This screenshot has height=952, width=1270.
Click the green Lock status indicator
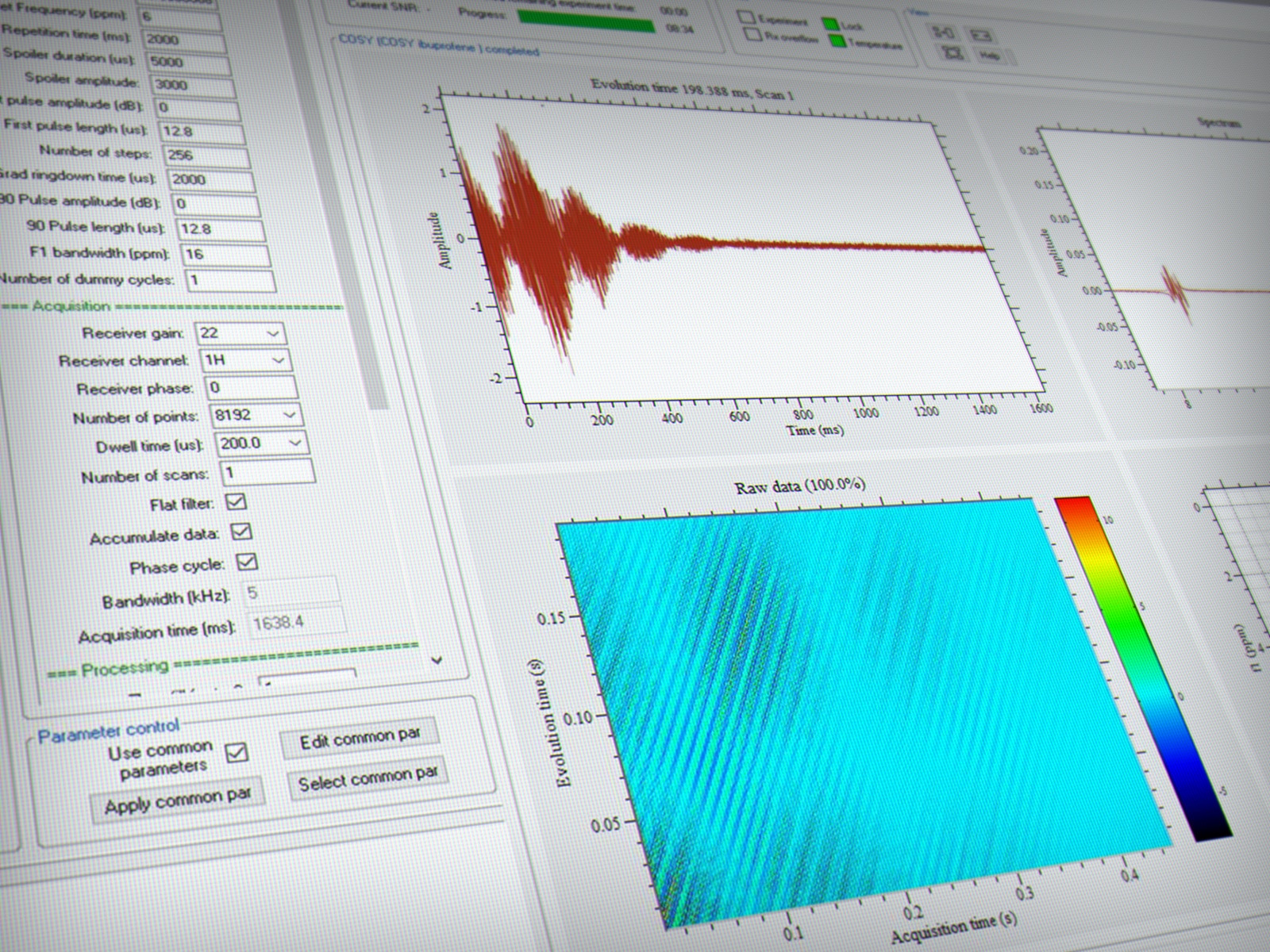(x=831, y=24)
